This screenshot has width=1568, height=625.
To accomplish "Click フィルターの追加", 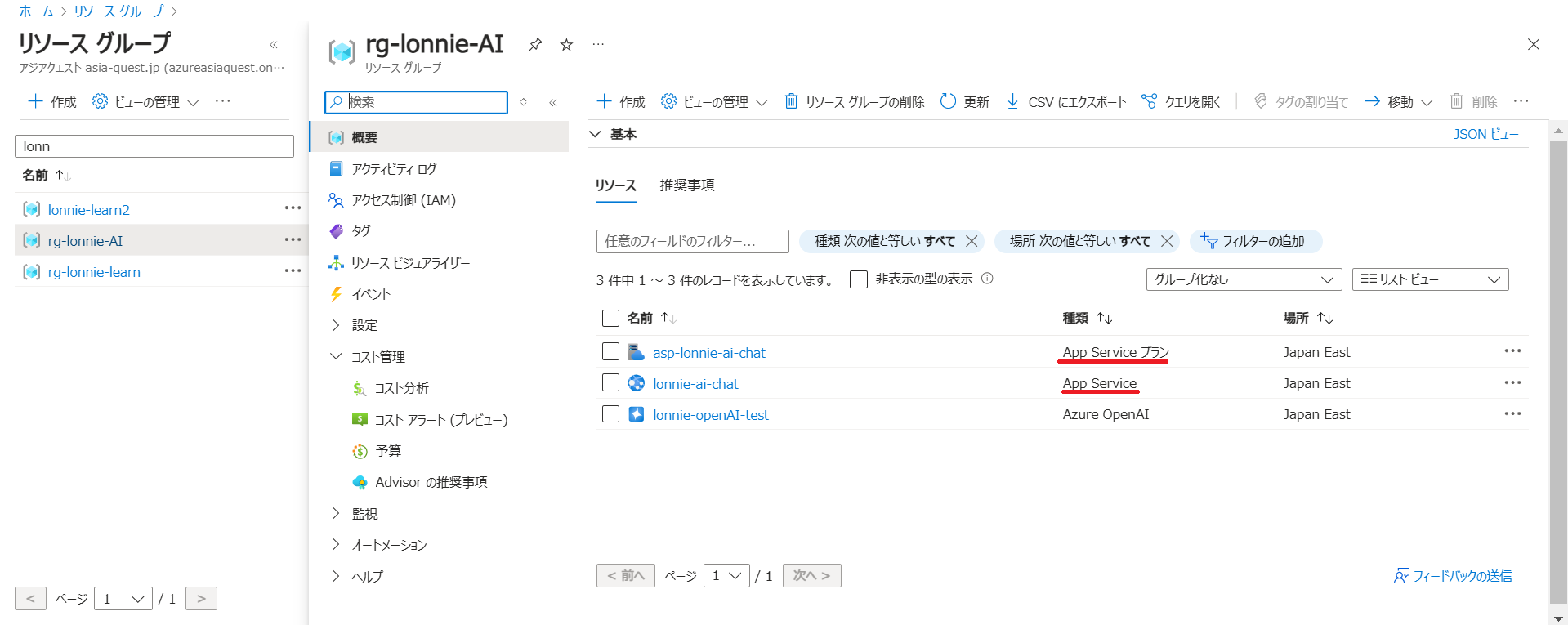I will pos(1256,241).
